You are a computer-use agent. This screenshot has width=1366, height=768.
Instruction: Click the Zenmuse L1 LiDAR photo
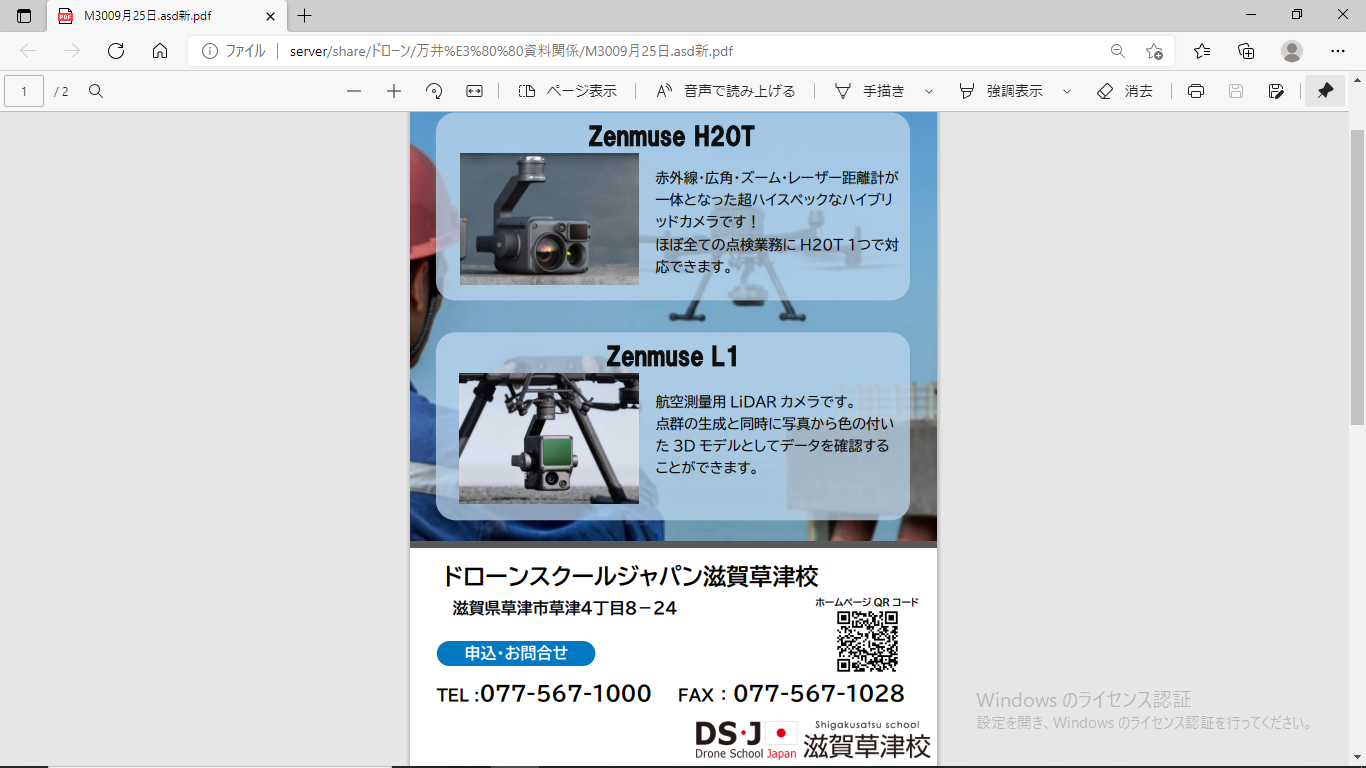(x=549, y=438)
